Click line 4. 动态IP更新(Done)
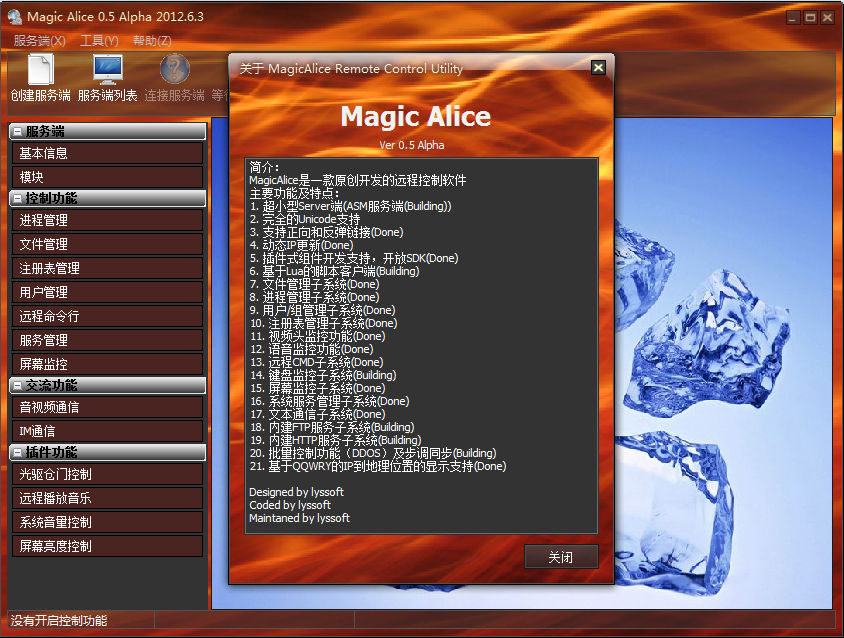The height and width of the screenshot is (638, 844). point(301,245)
